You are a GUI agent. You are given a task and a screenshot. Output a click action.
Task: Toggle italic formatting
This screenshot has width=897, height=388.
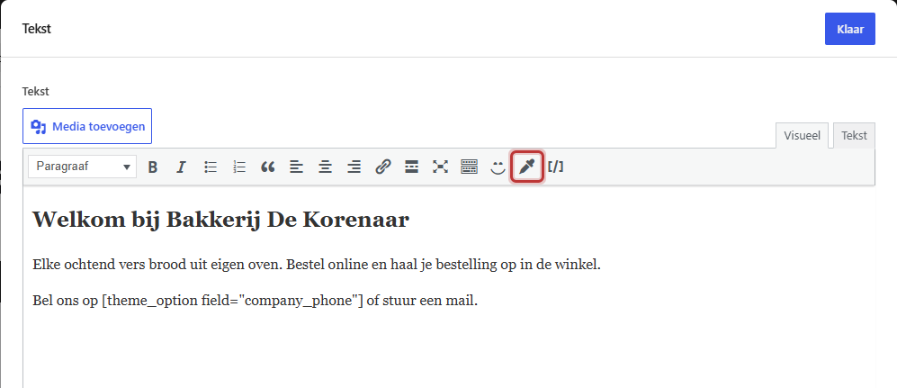coord(181,167)
